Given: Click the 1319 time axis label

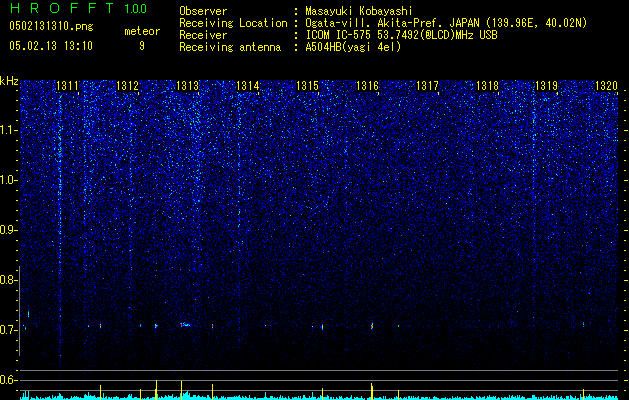Looking at the screenshot, I should (547, 86).
